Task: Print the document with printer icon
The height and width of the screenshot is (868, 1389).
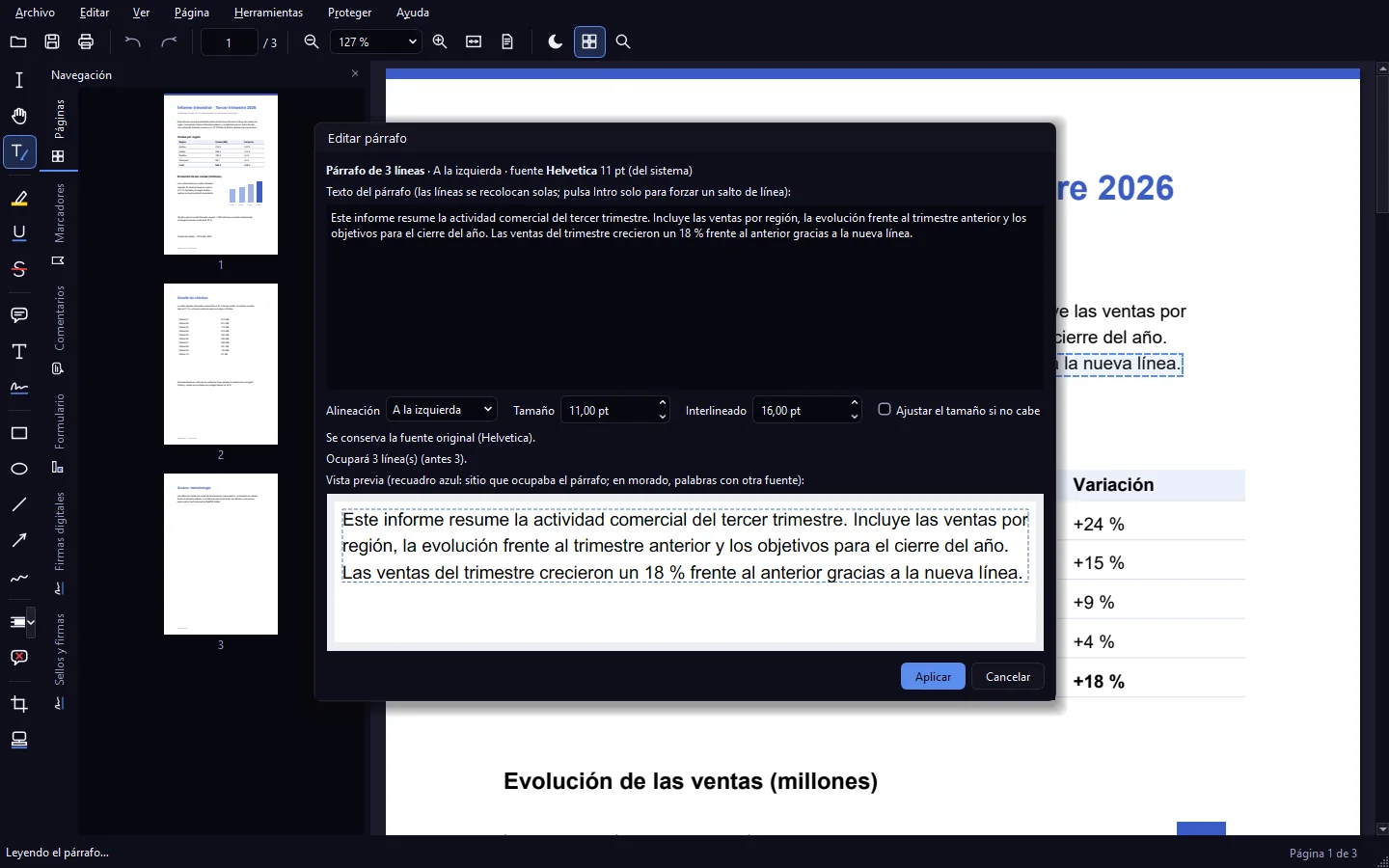Action: pyautogui.click(x=86, y=41)
